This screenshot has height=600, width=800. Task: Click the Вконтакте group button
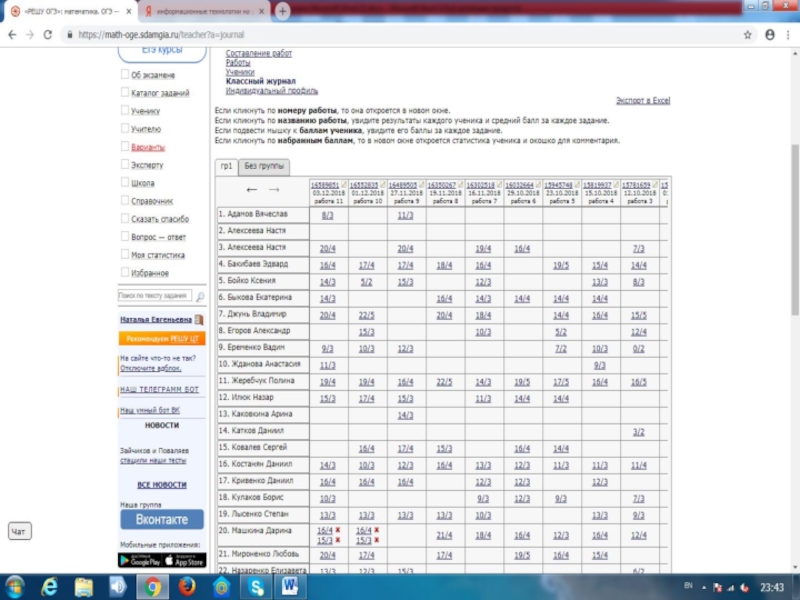click(x=162, y=519)
